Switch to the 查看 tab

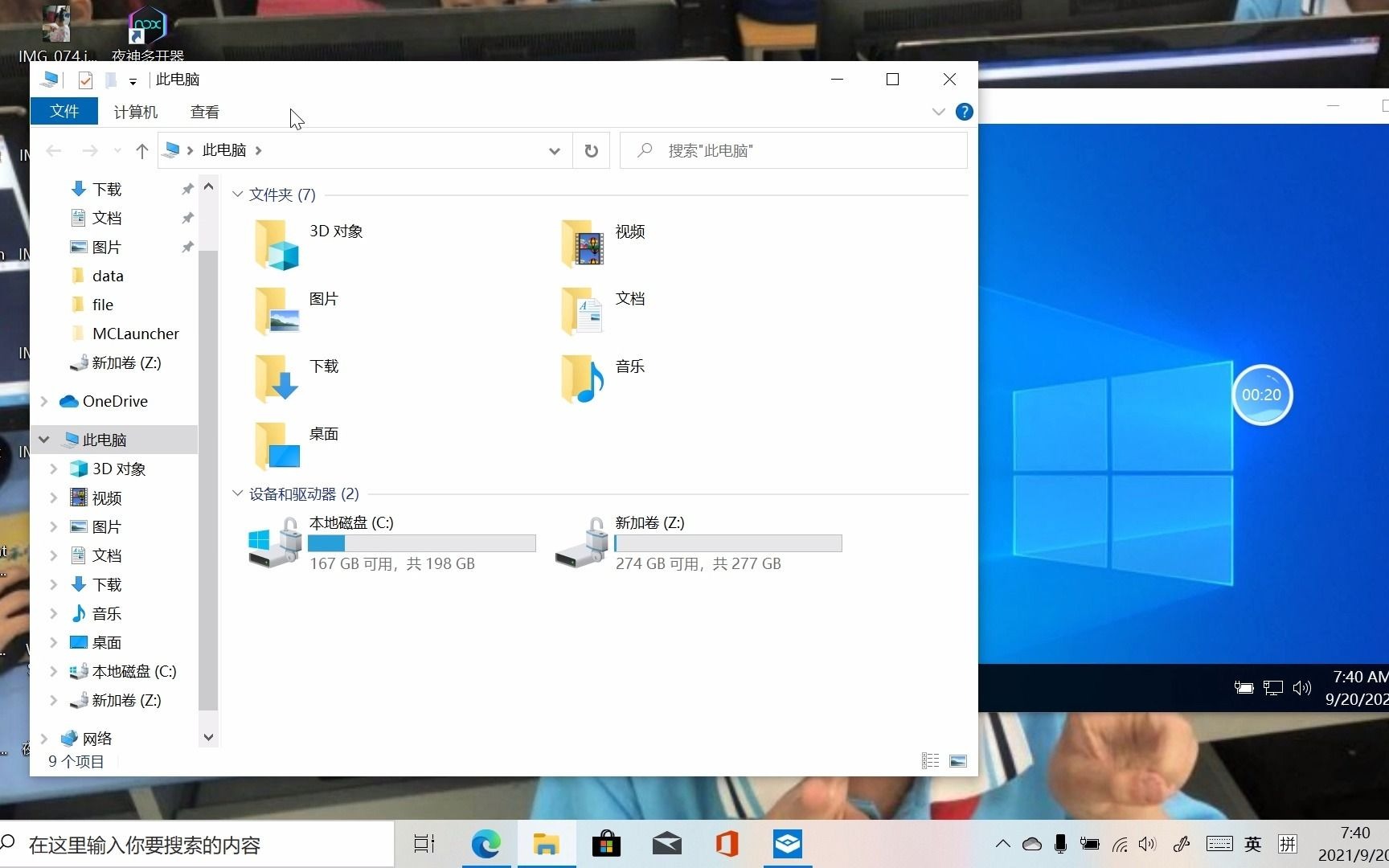pyautogui.click(x=204, y=112)
